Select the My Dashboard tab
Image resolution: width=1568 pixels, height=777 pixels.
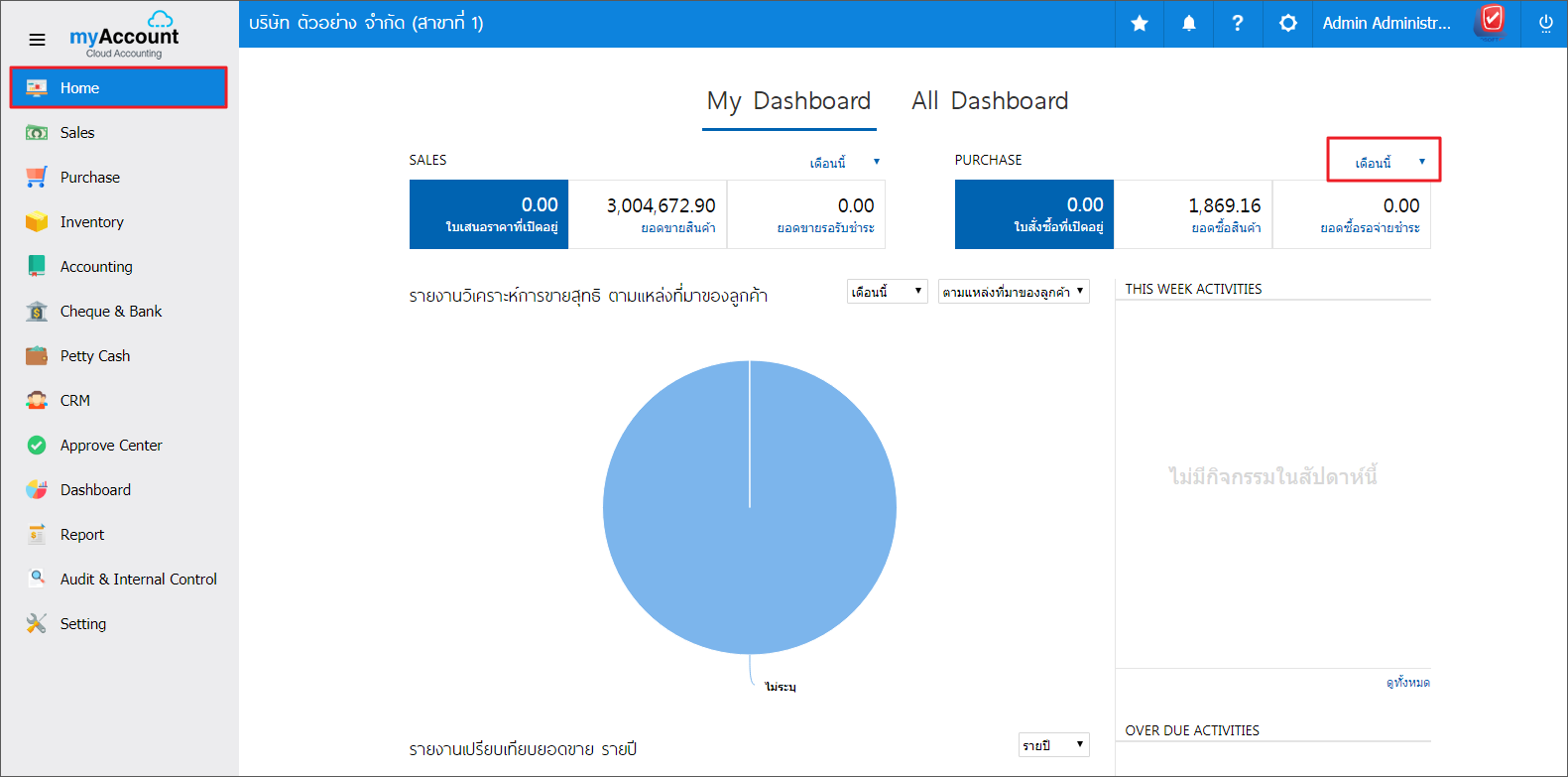[x=788, y=101]
